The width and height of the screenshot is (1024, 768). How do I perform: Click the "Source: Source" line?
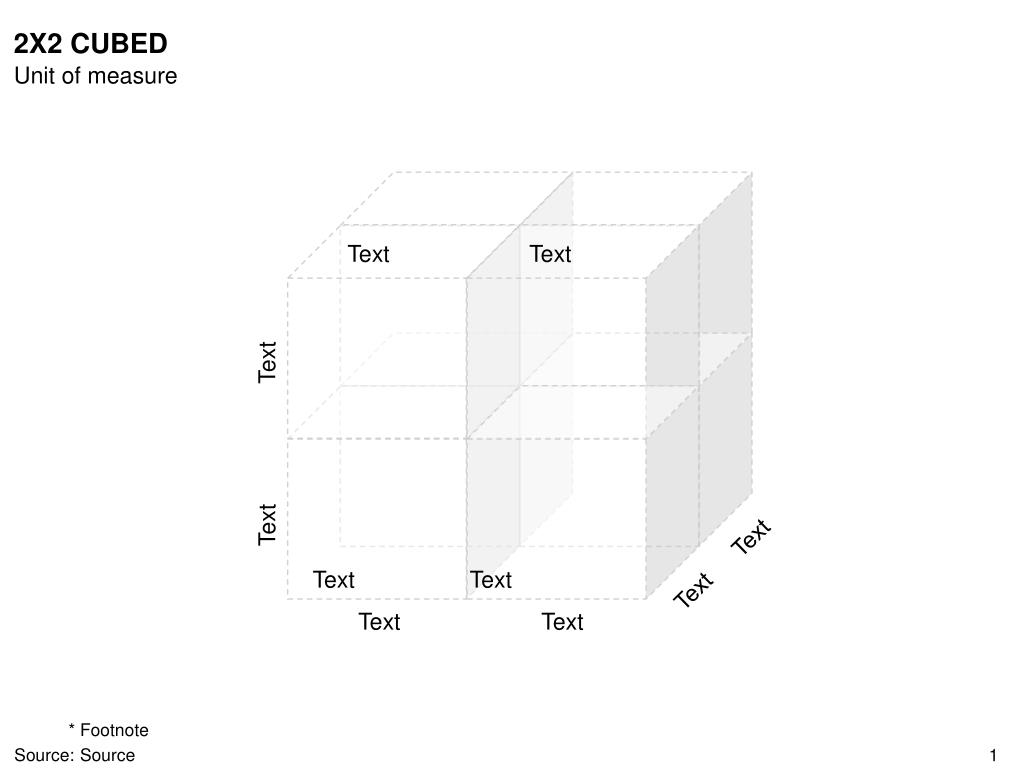[x=74, y=755]
